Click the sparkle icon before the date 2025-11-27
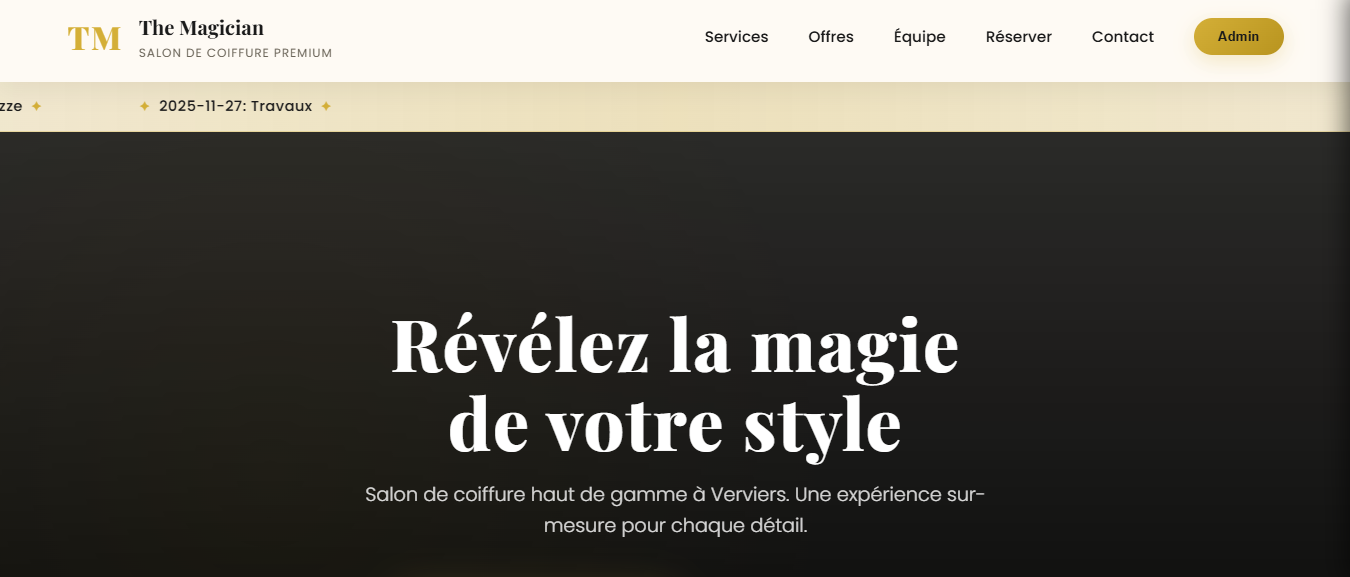The width and height of the screenshot is (1350, 577). click(146, 105)
